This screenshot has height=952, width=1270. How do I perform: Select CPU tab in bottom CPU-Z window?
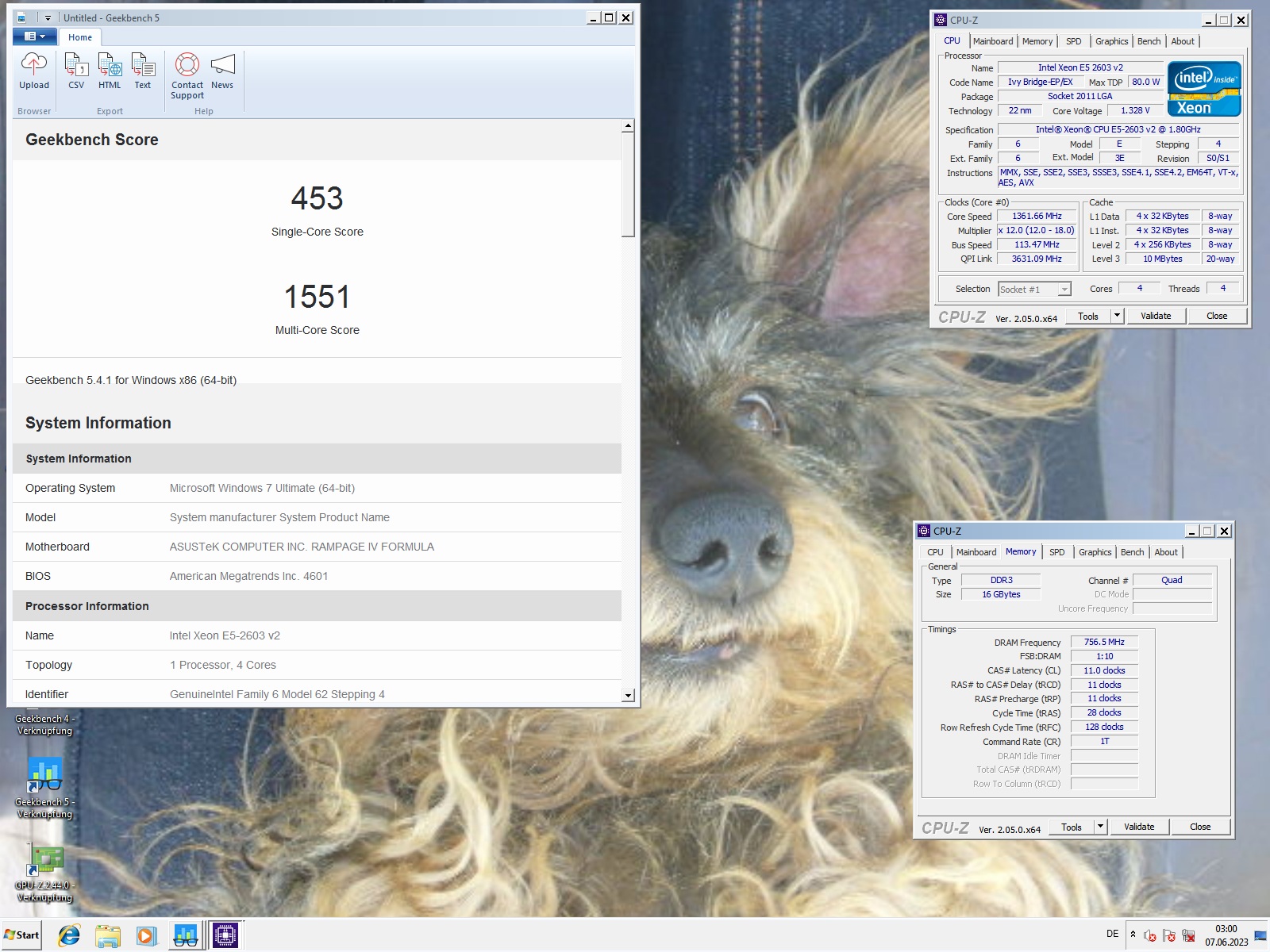(935, 552)
